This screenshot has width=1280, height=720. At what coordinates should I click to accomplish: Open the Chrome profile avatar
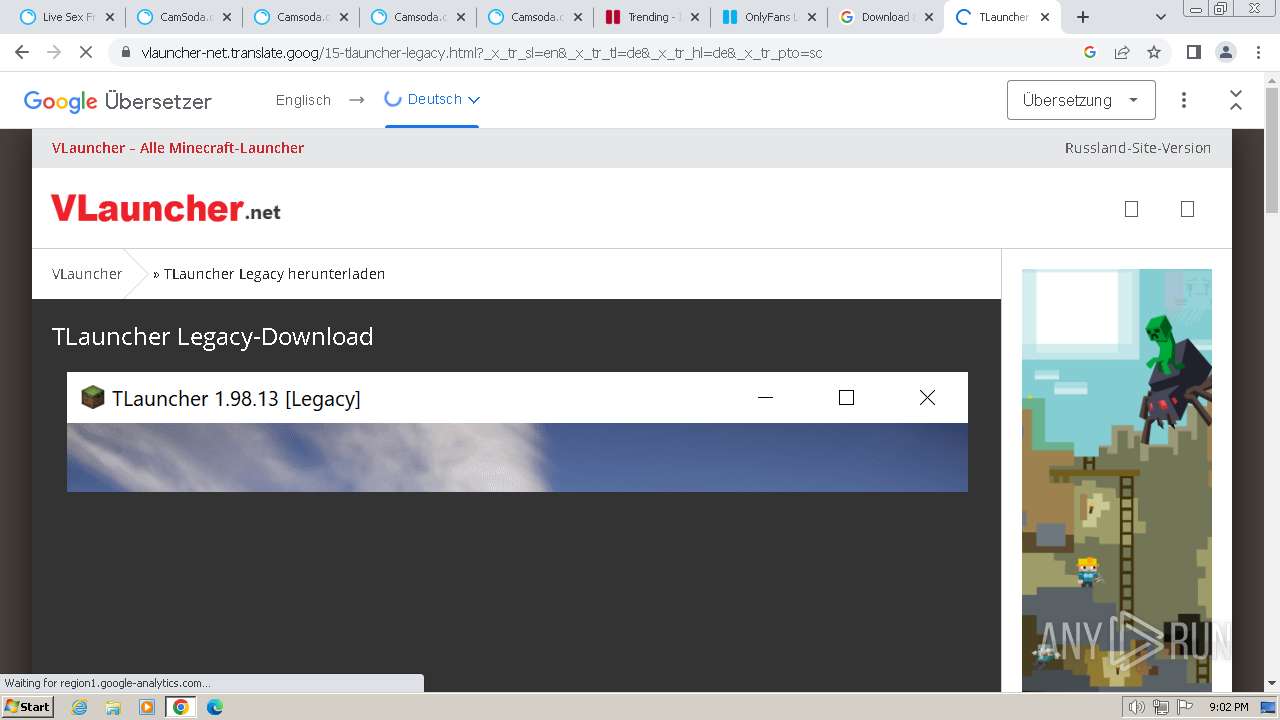1225,52
